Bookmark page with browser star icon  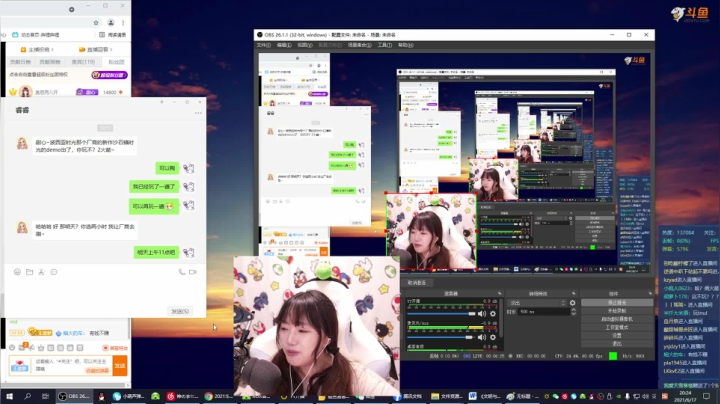point(96,22)
